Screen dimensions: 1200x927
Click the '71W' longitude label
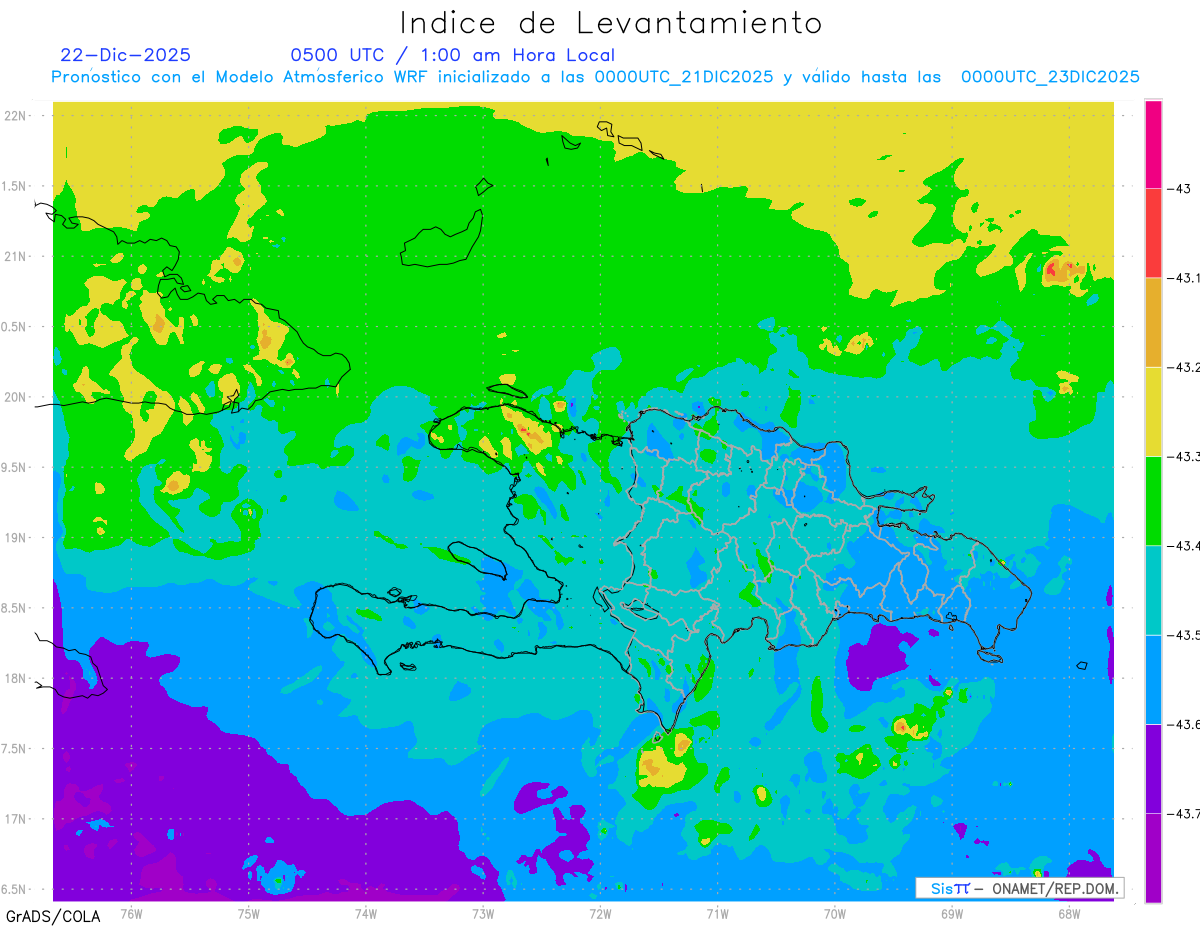(717, 913)
